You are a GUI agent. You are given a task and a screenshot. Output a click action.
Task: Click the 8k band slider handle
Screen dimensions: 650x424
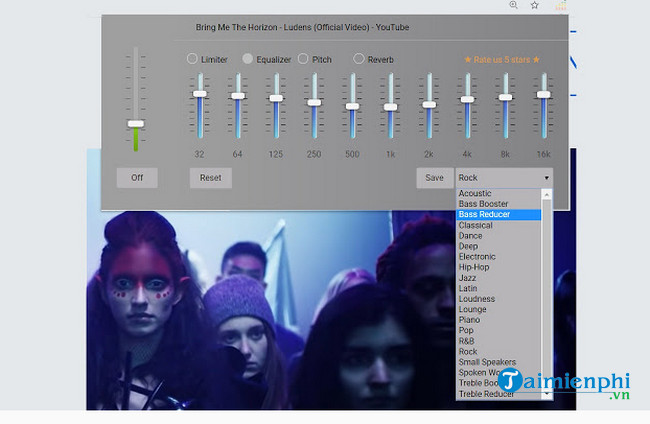(x=505, y=97)
